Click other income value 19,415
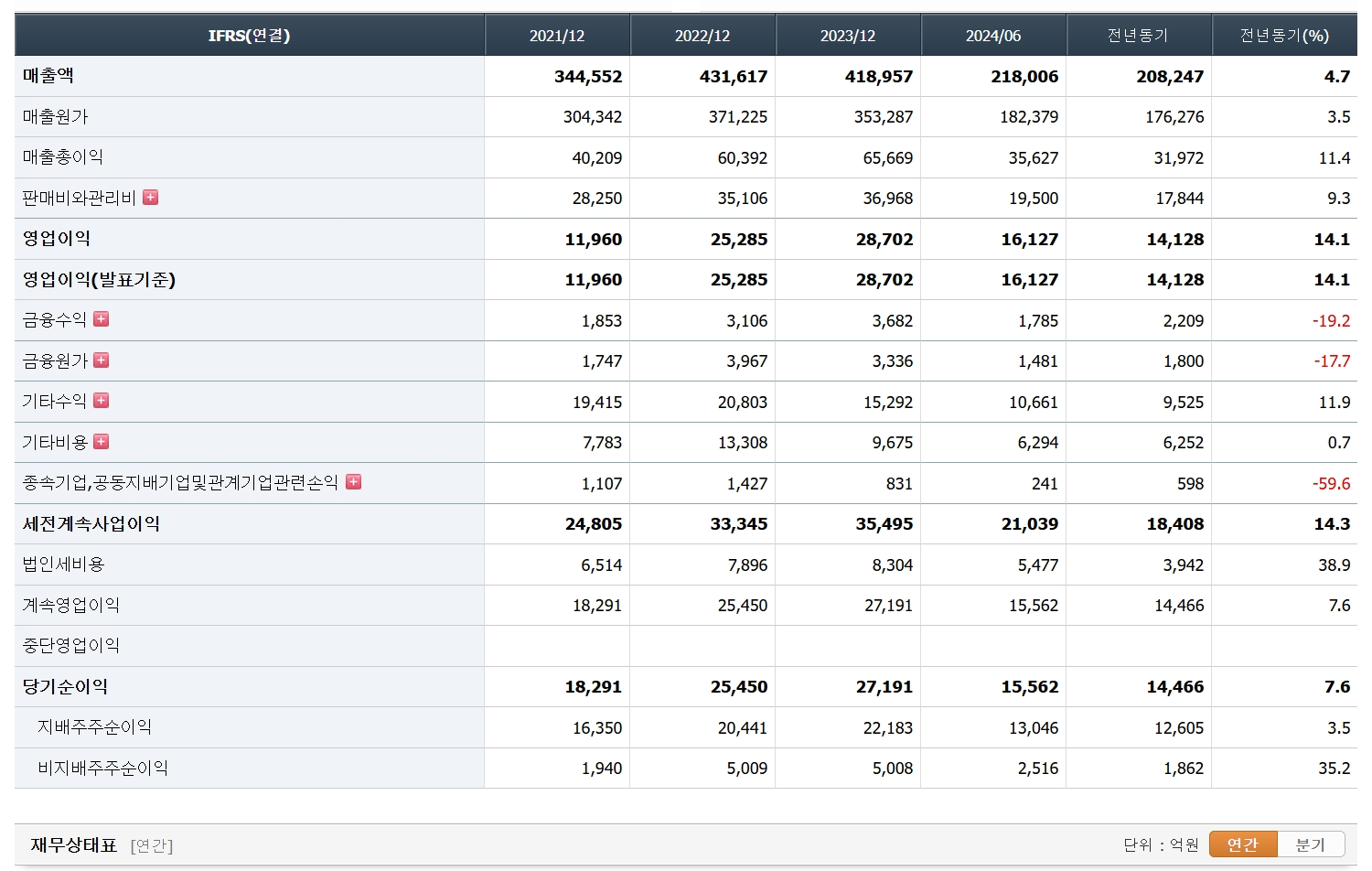 point(597,403)
